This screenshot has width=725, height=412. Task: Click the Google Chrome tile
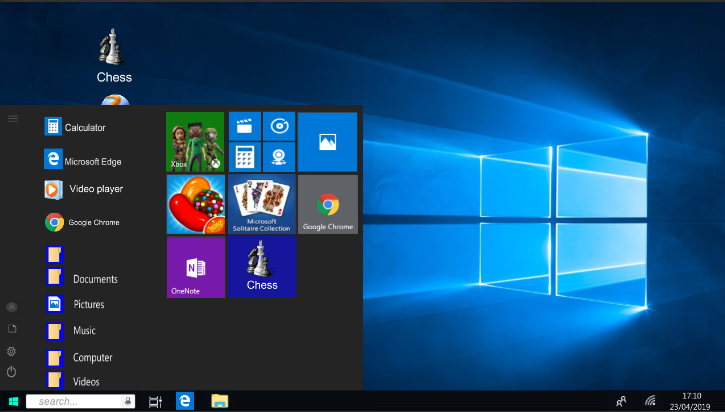coord(327,204)
